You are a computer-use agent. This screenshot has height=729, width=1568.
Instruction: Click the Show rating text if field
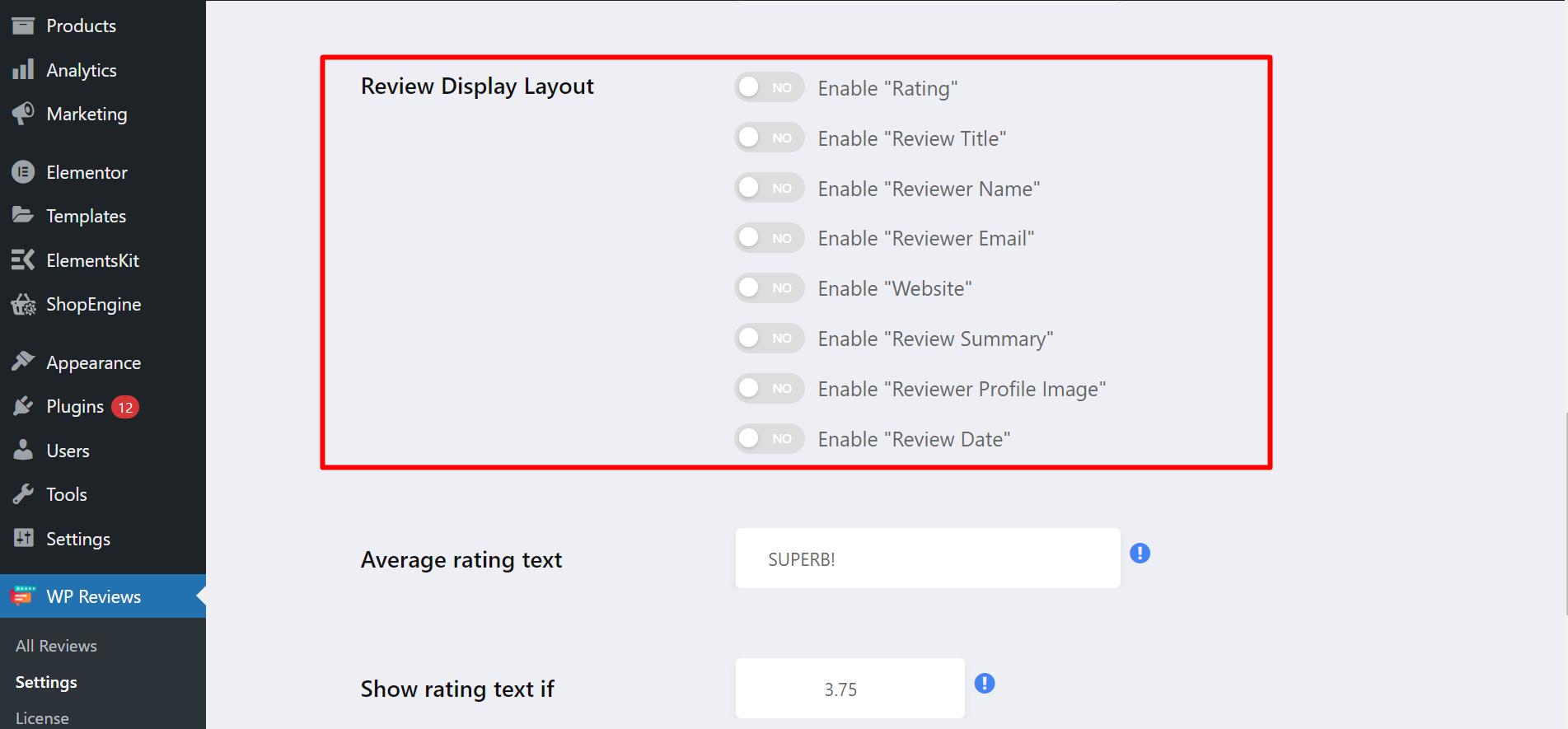coord(850,689)
